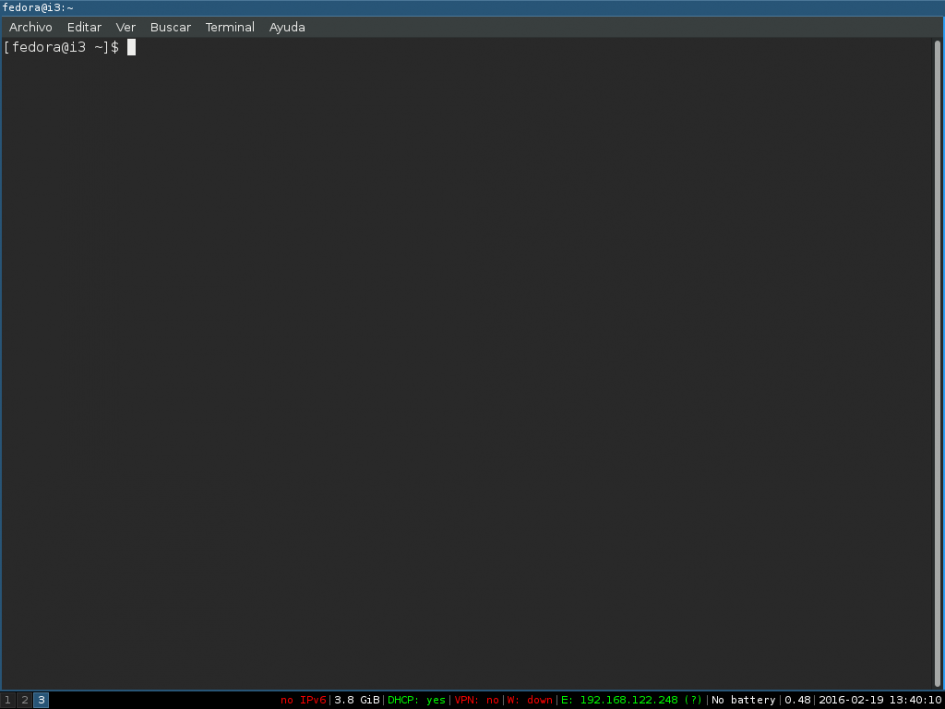The height and width of the screenshot is (709, 945).
Task: Click the shell cursor at the prompt
Action: [131, 47]
